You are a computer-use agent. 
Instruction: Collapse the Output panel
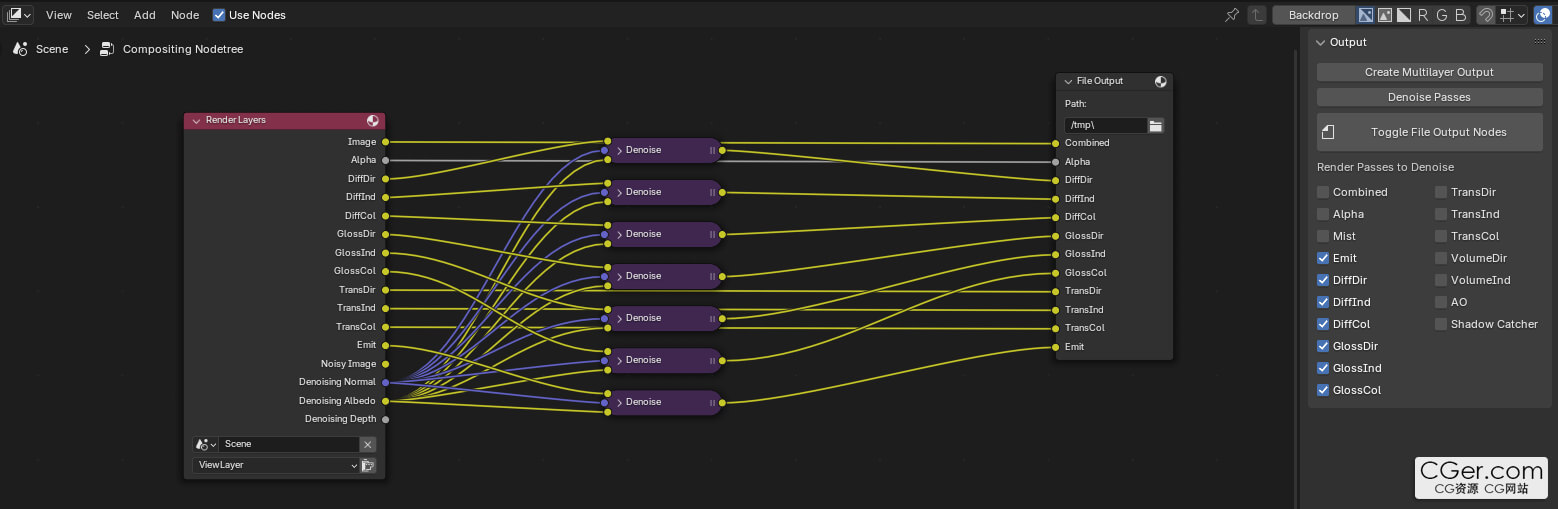(x=1320, y=42)
